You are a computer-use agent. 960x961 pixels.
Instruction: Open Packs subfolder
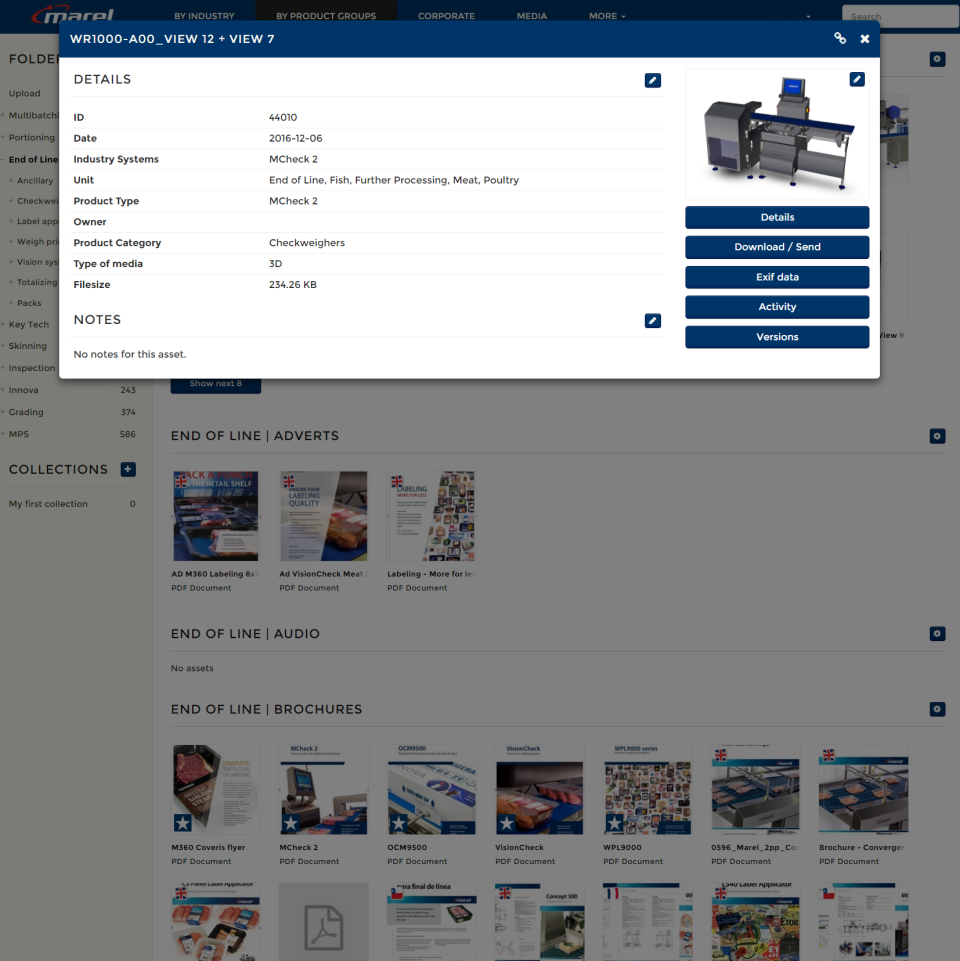click(x=29, y=303)
